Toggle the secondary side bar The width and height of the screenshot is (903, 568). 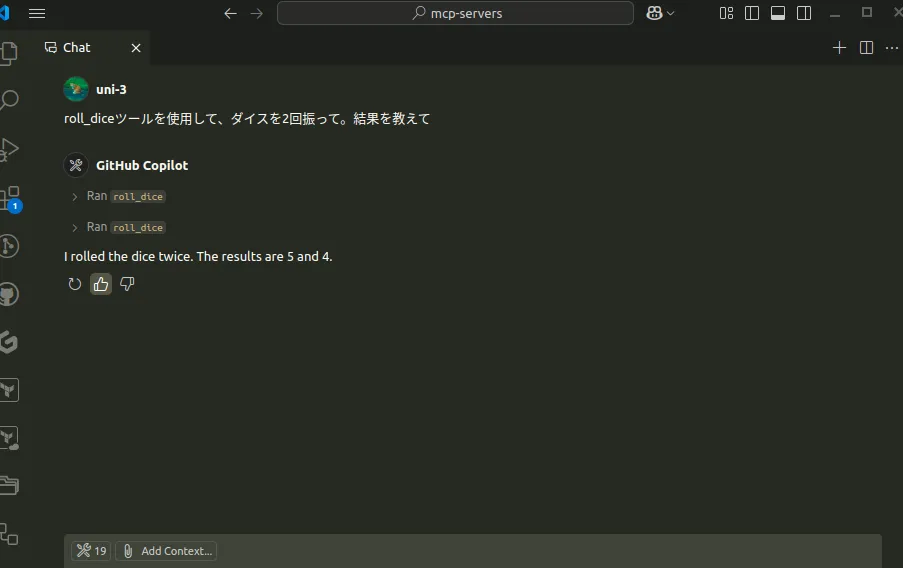[x=804, y=13]
